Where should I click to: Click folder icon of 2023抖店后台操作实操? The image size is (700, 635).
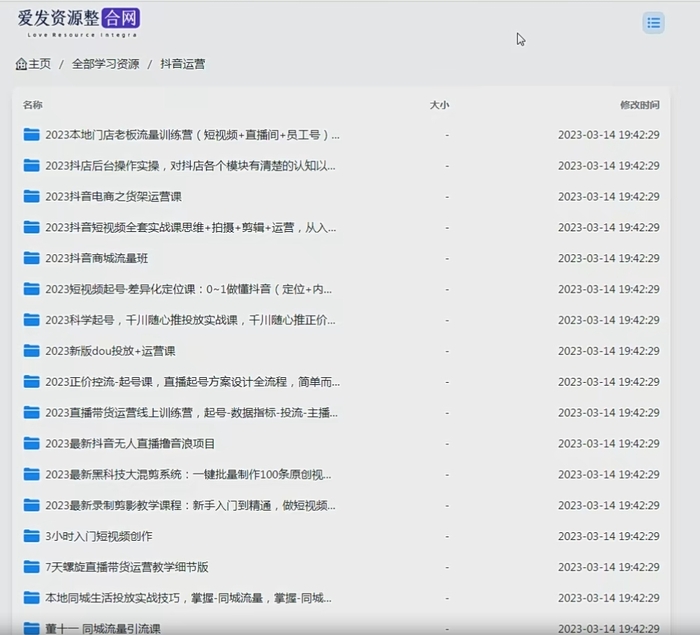(31, 166)
